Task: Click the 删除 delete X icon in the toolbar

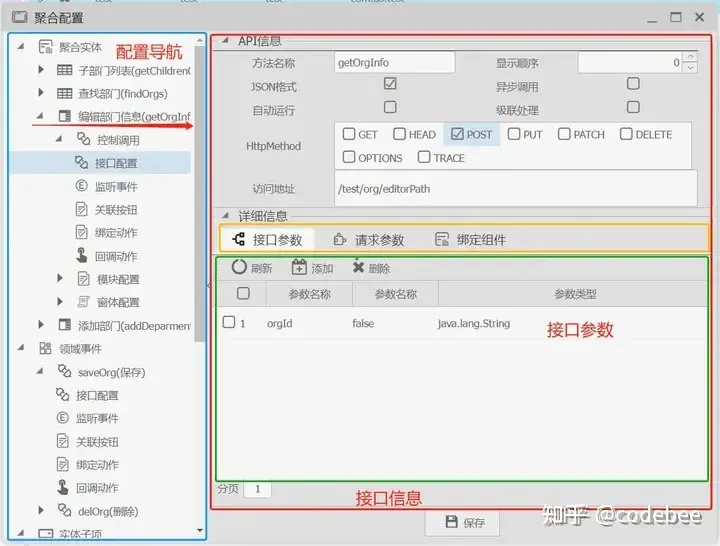Action: click(x=358, y=267)
